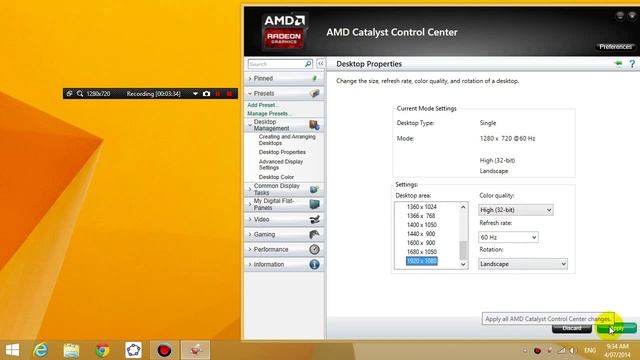
Task: Select 1600 x 900 desktop area
Action: pos(421,243)
